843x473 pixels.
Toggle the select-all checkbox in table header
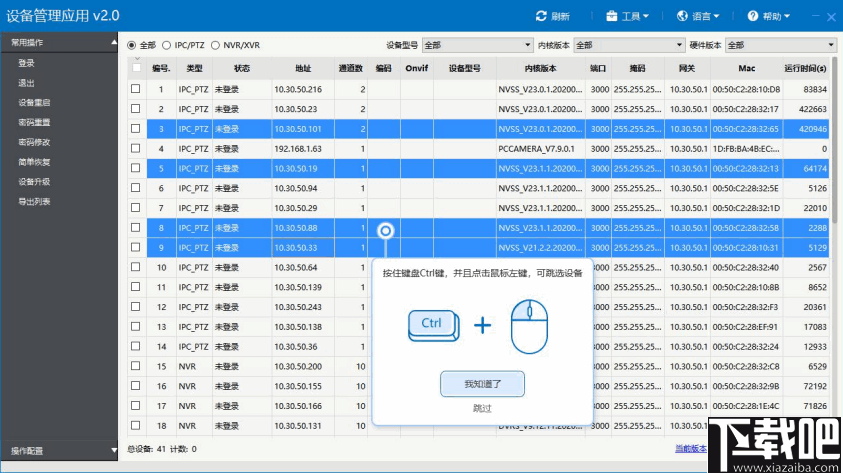pos(136,68)
